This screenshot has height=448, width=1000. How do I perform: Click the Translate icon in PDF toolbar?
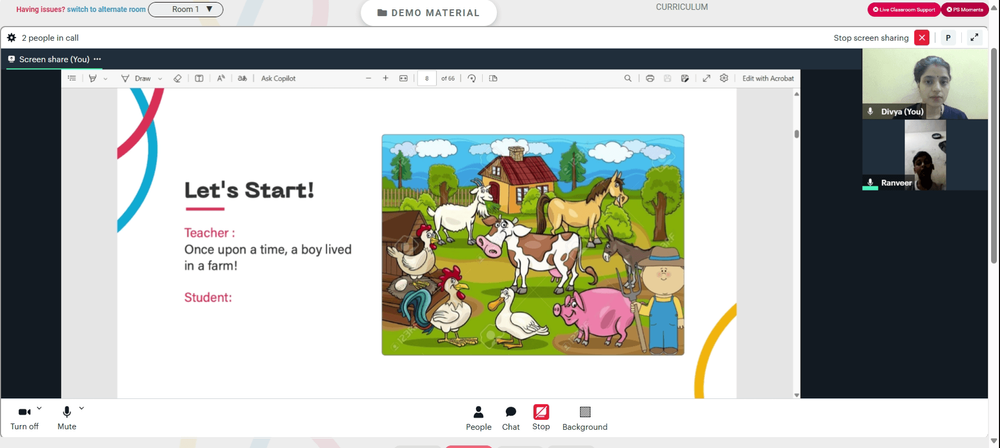pos(242,78)
